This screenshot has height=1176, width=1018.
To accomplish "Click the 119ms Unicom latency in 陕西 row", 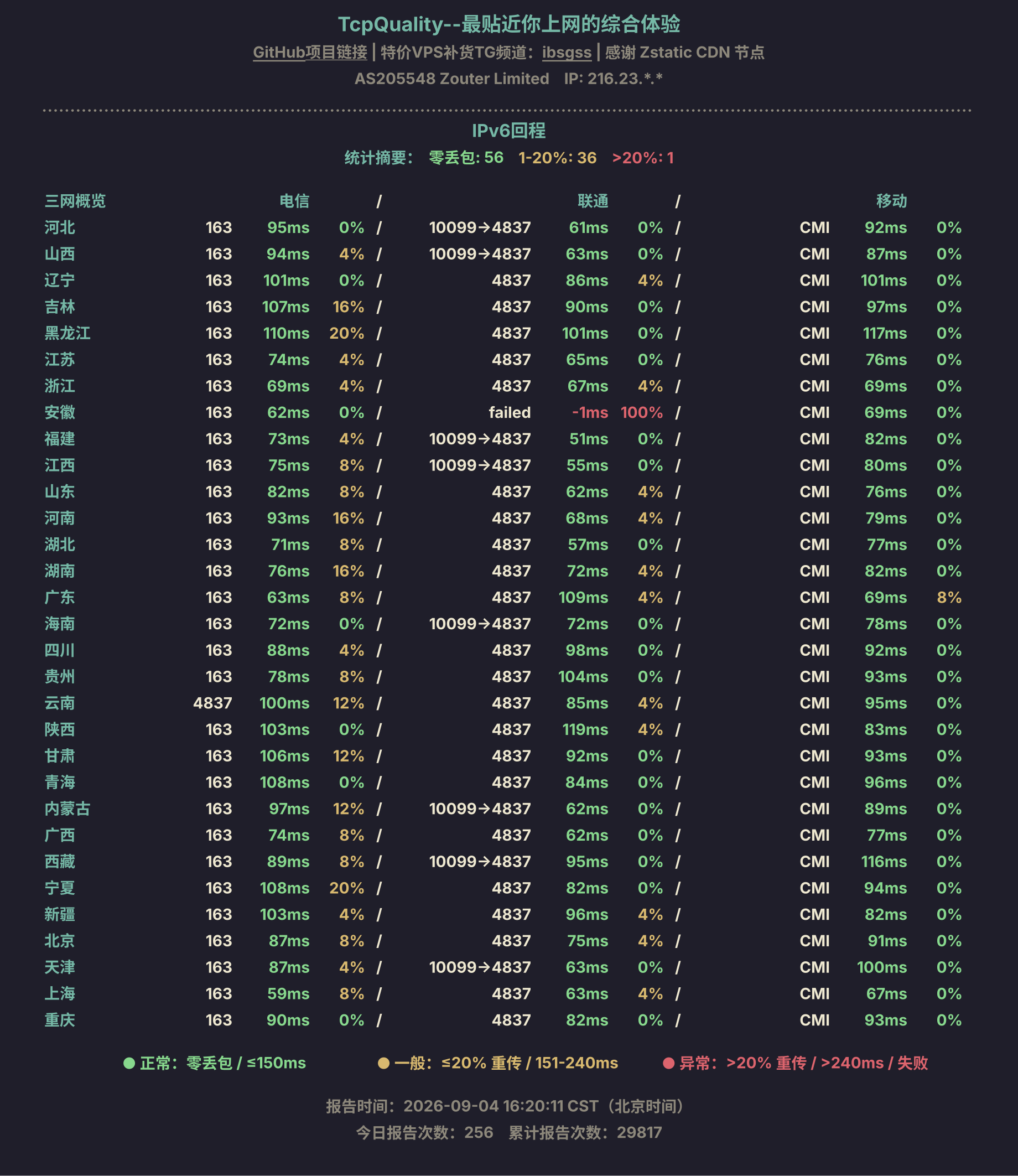I will pyautogui.click(x=585, y=729).
